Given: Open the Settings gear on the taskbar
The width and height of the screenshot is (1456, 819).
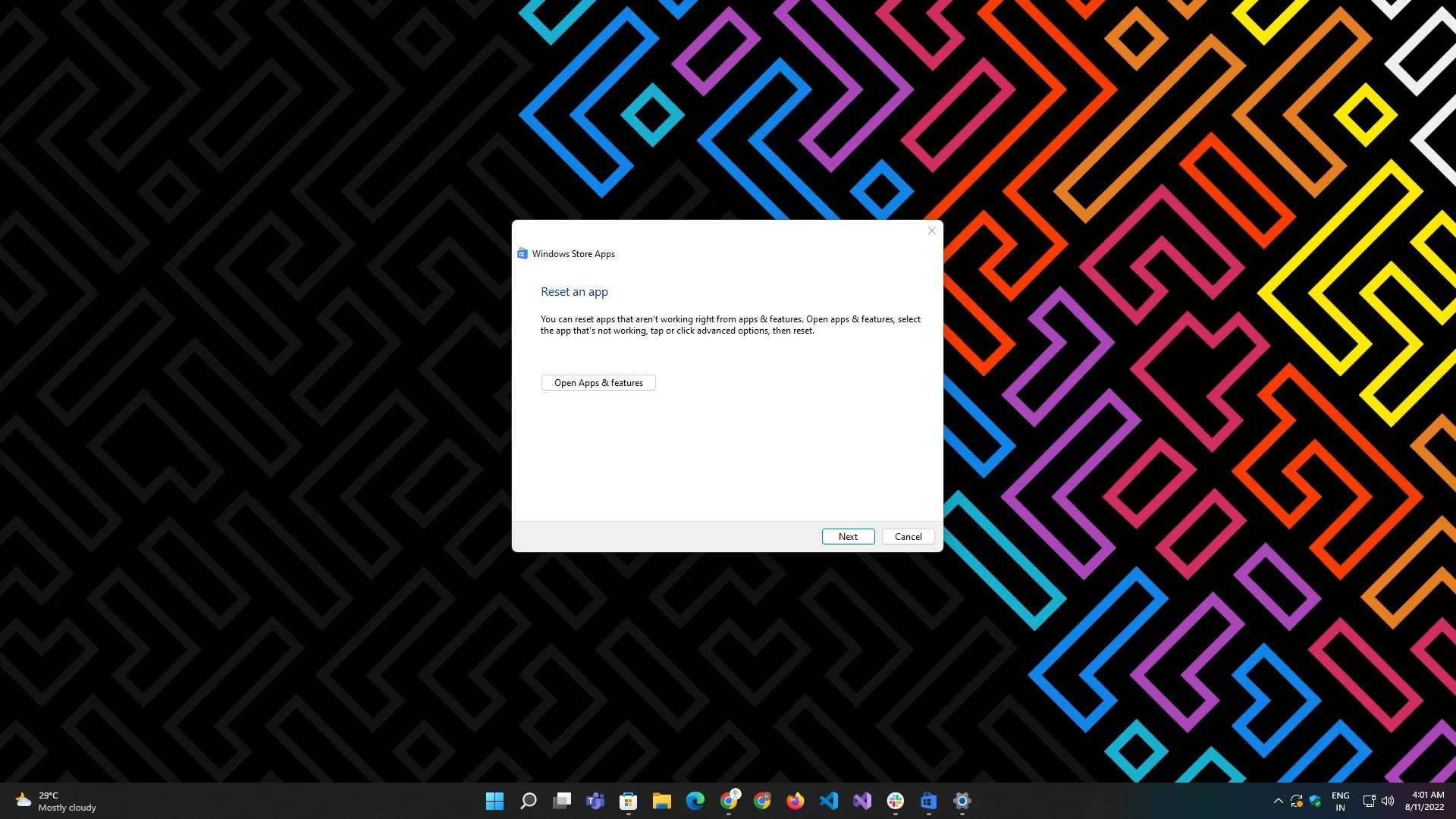Looking at the screenshot, I should click(x=962, y=800).
